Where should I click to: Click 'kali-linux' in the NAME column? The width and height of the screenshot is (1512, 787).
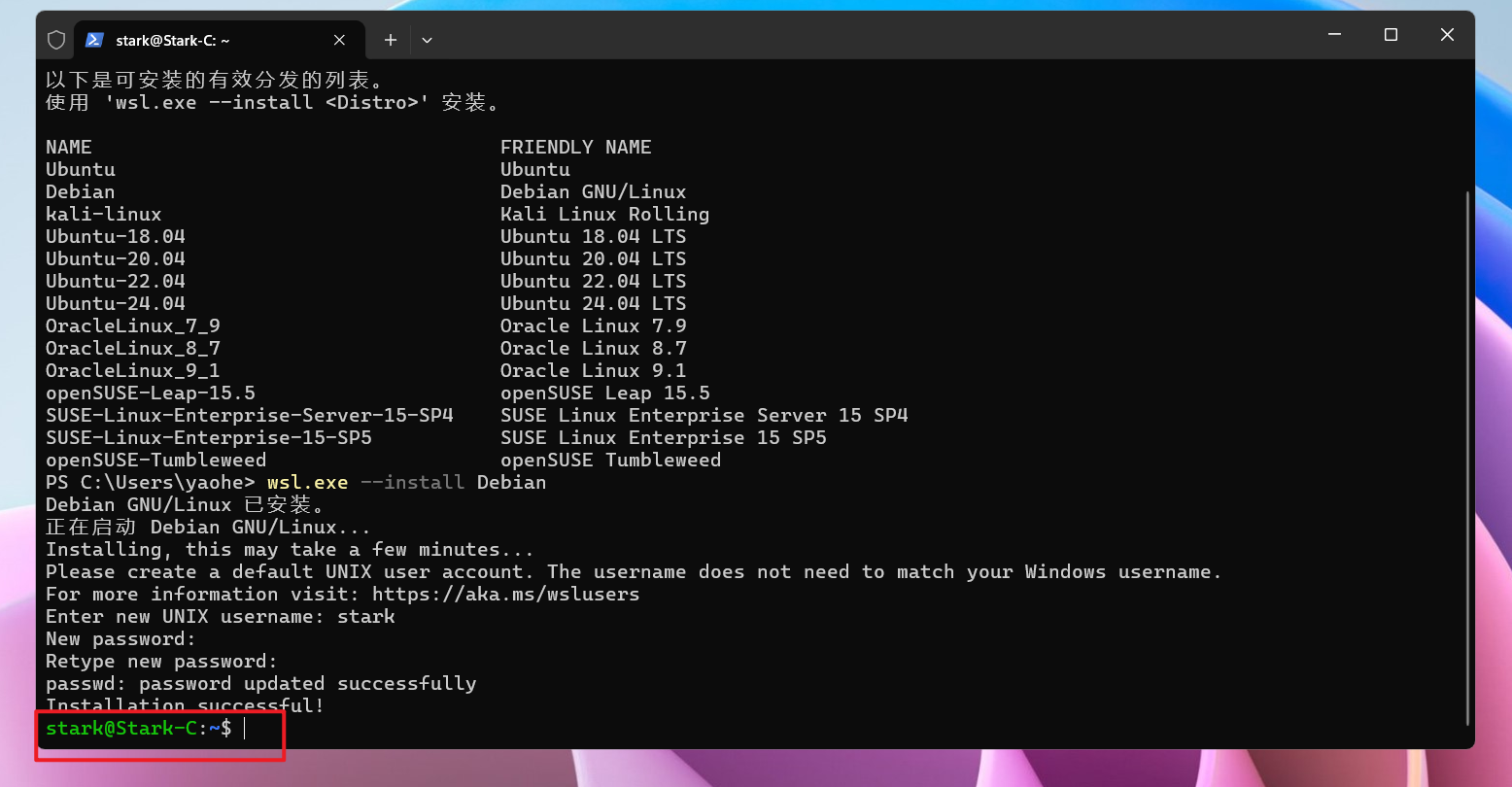104,214
